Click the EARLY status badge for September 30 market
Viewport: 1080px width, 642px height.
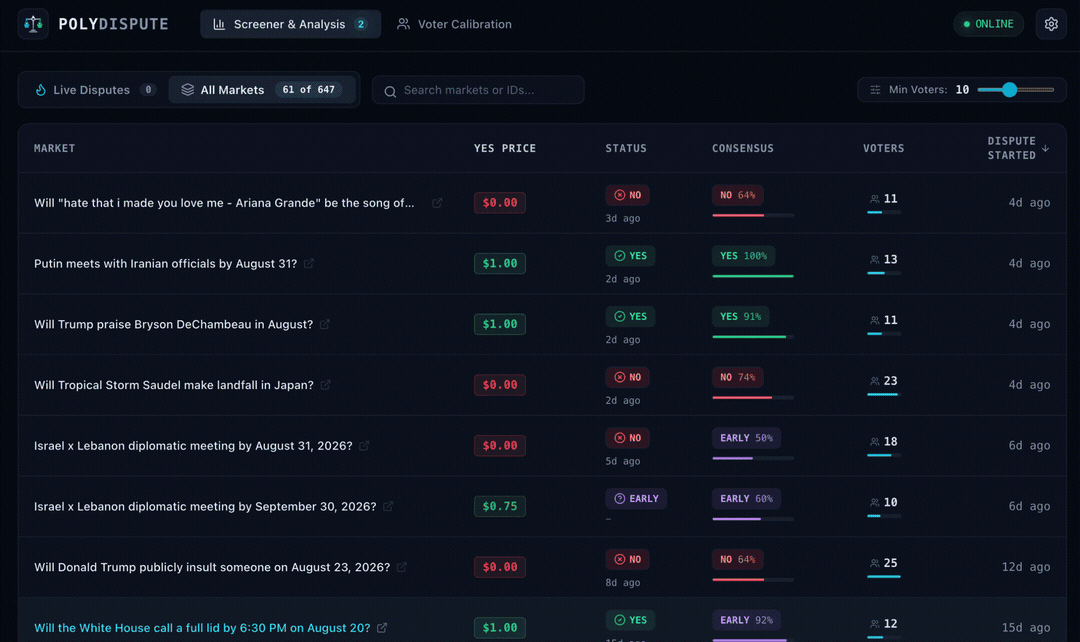[x=636, y=499]
